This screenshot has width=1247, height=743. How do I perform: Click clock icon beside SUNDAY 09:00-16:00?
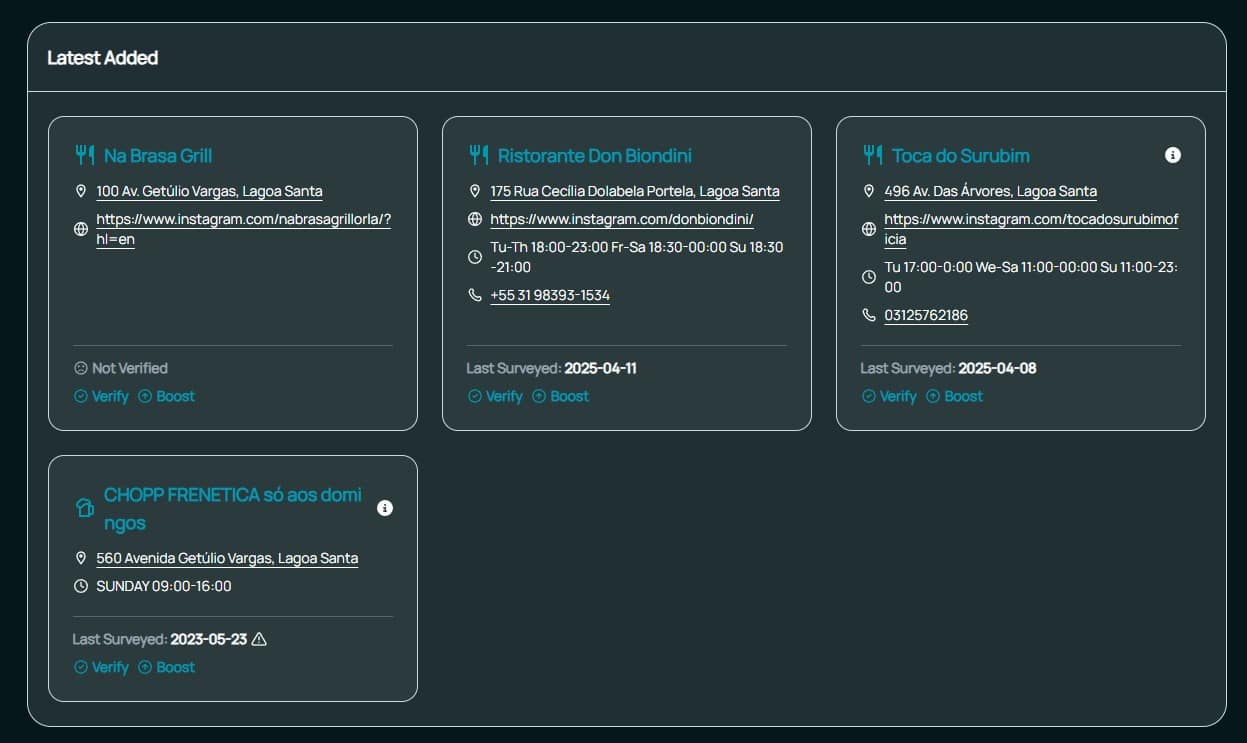point(81,586)
